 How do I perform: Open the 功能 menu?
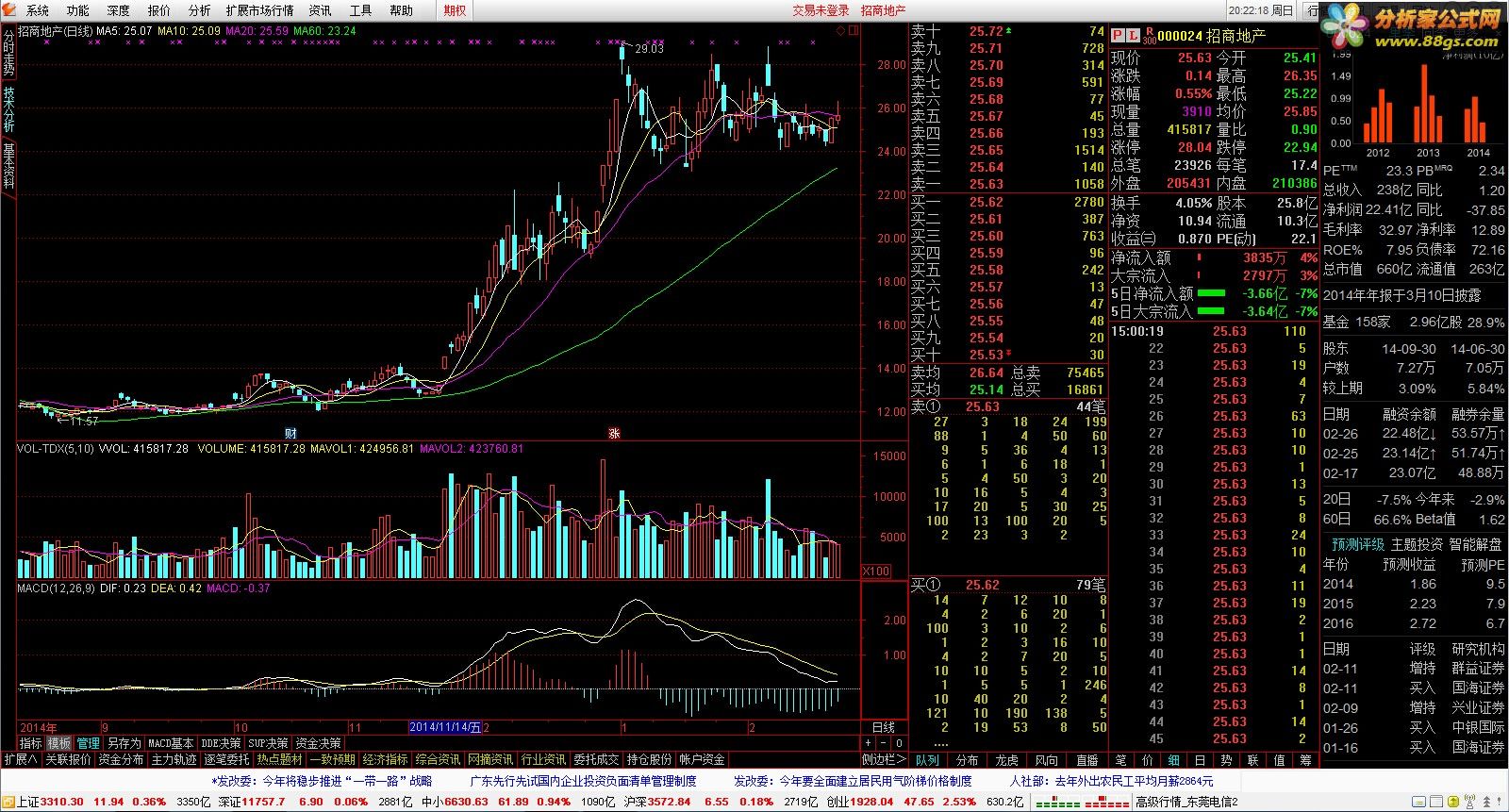[x=77, y=10]
